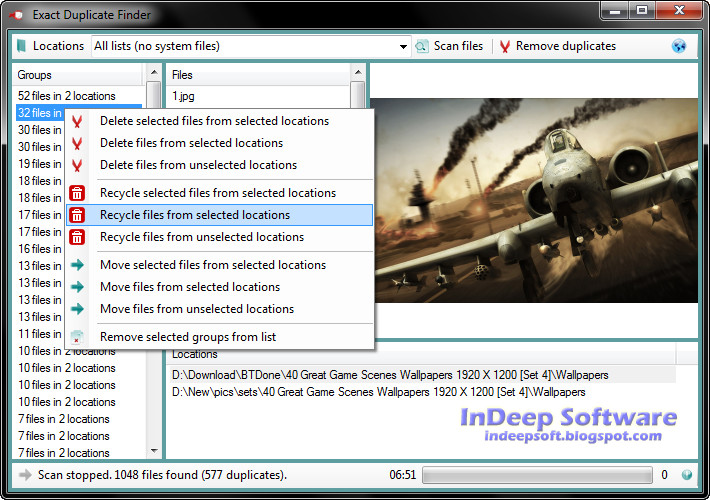Choose Move files from unselected locations

point(220,309)
